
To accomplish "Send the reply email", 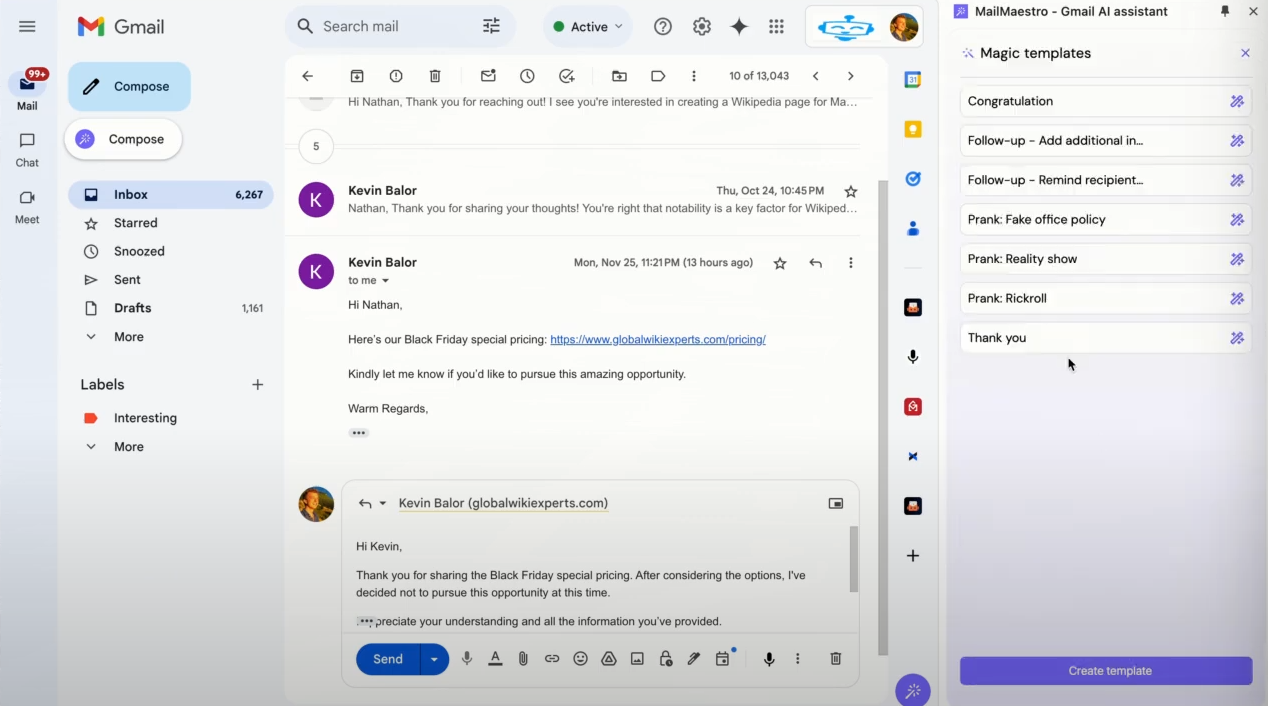I will (x=388, y=659).
